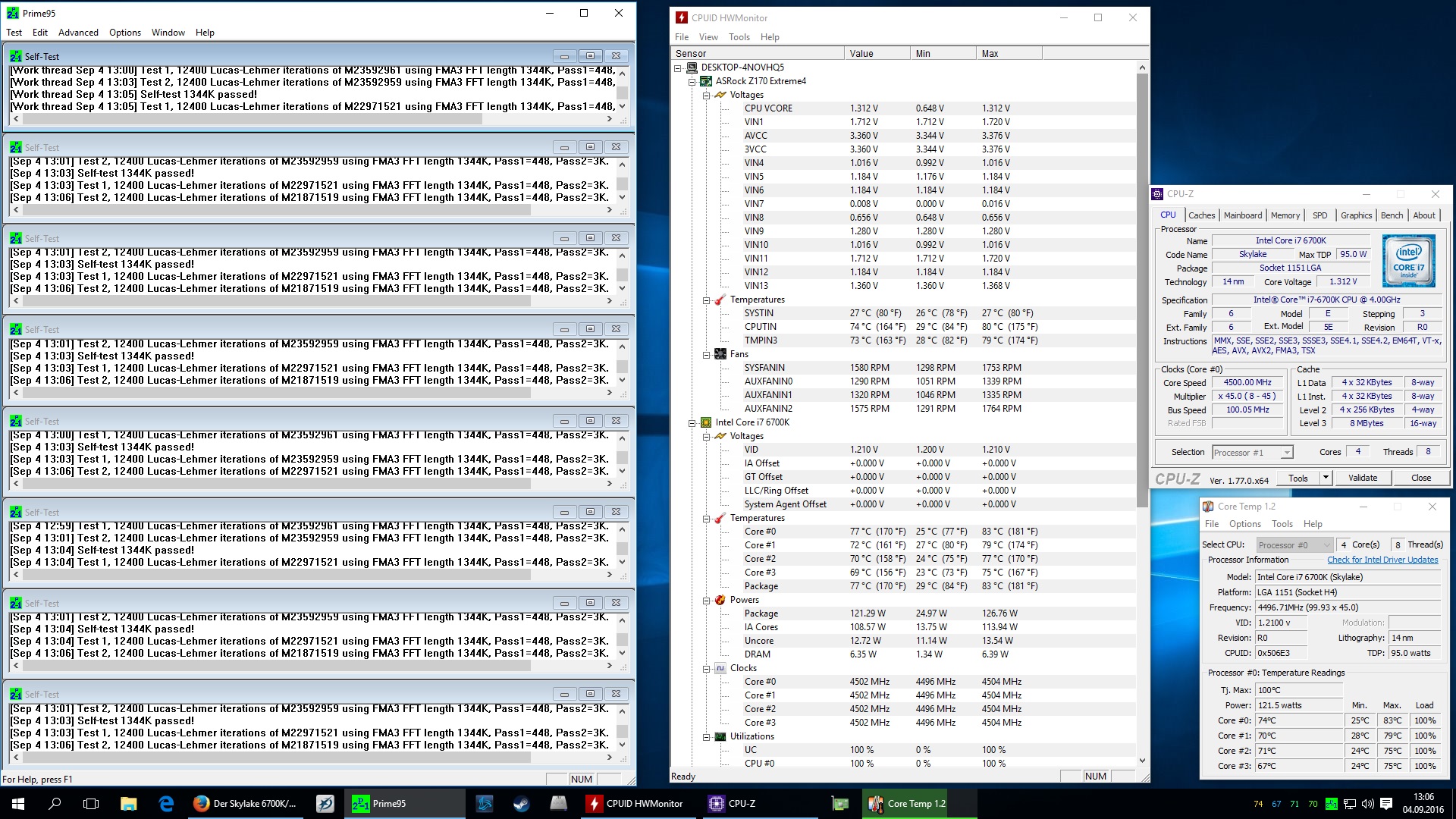Click the Voltages lightning icon under ASRock
The image size is (1456, 819).
pos(720,95)
